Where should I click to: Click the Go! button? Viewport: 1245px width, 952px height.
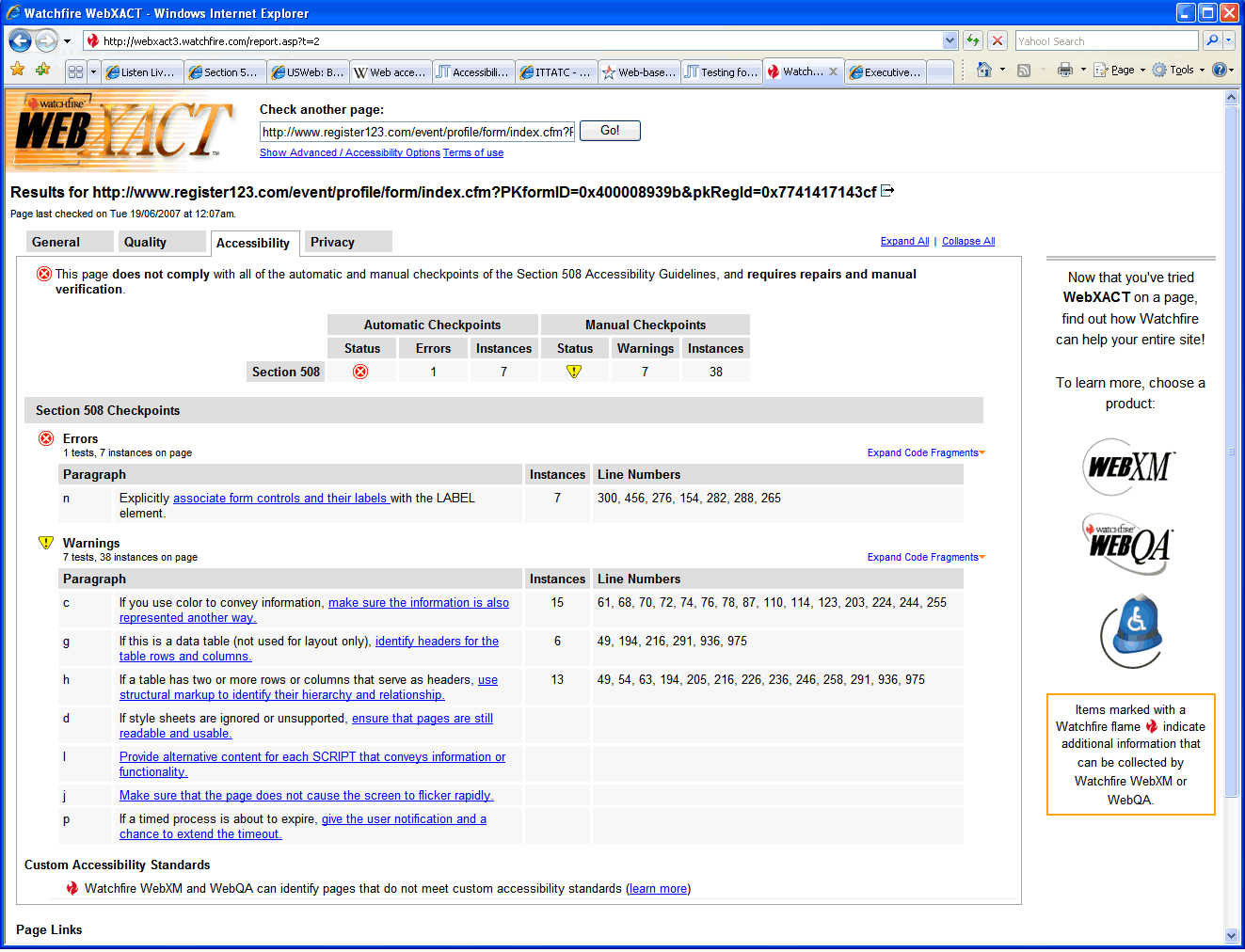tap(610, 131)
